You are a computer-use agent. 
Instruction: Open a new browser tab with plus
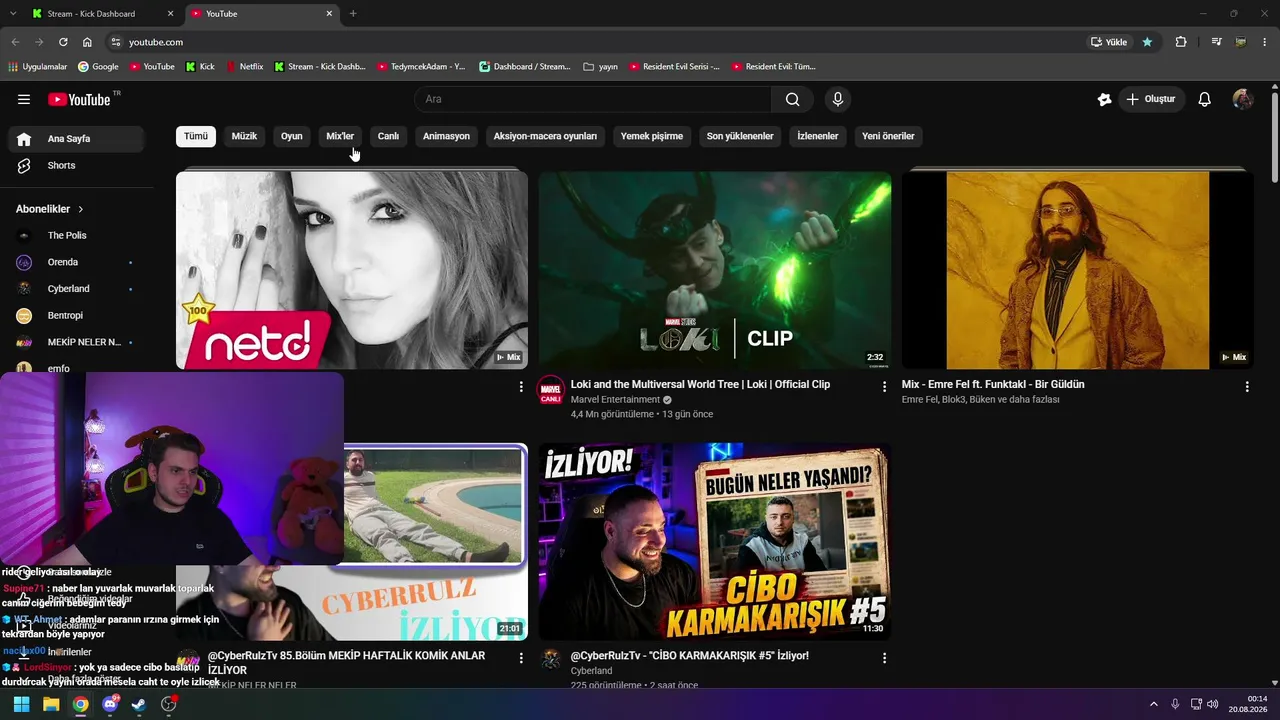click(x=353, y=14)
